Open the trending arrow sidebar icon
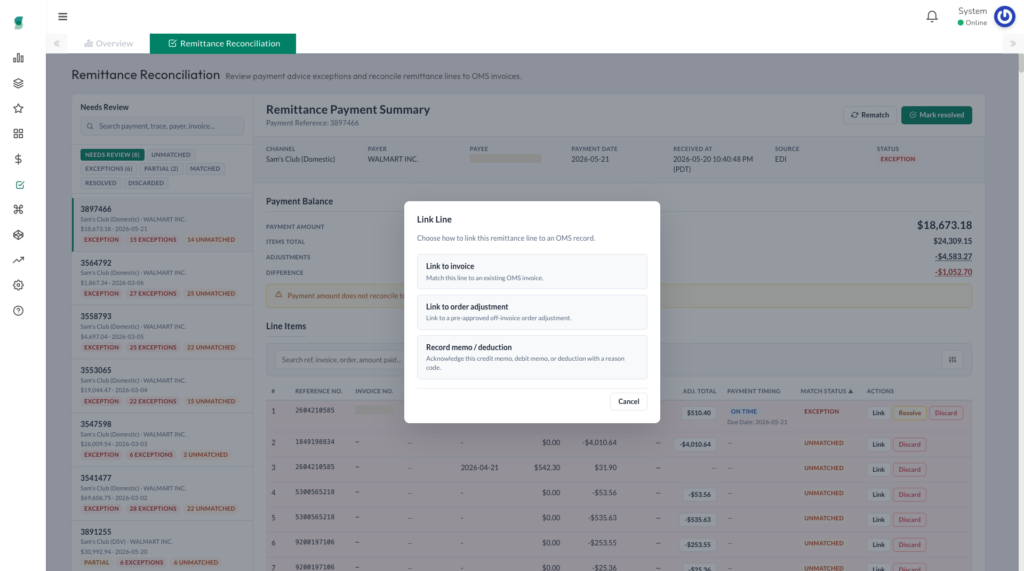The width and height of the screenshot is (1024, 571). [18, 260]
